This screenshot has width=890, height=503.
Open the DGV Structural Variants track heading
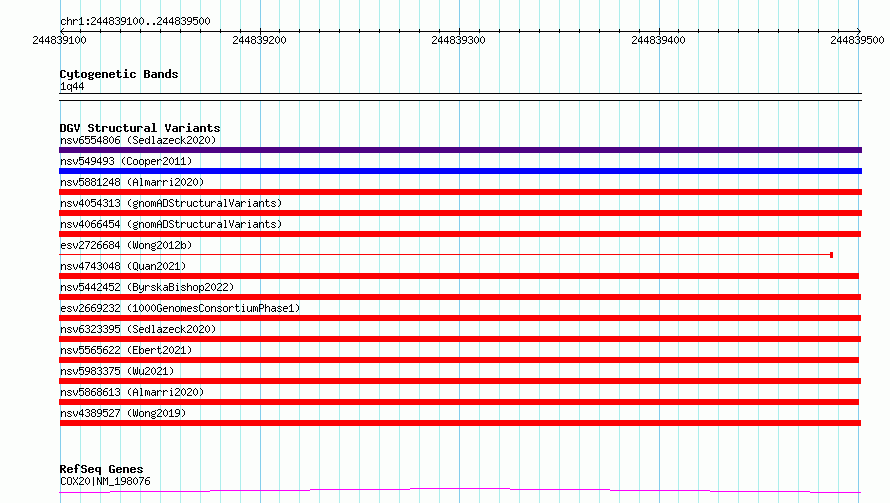click(x=140, y=128)
